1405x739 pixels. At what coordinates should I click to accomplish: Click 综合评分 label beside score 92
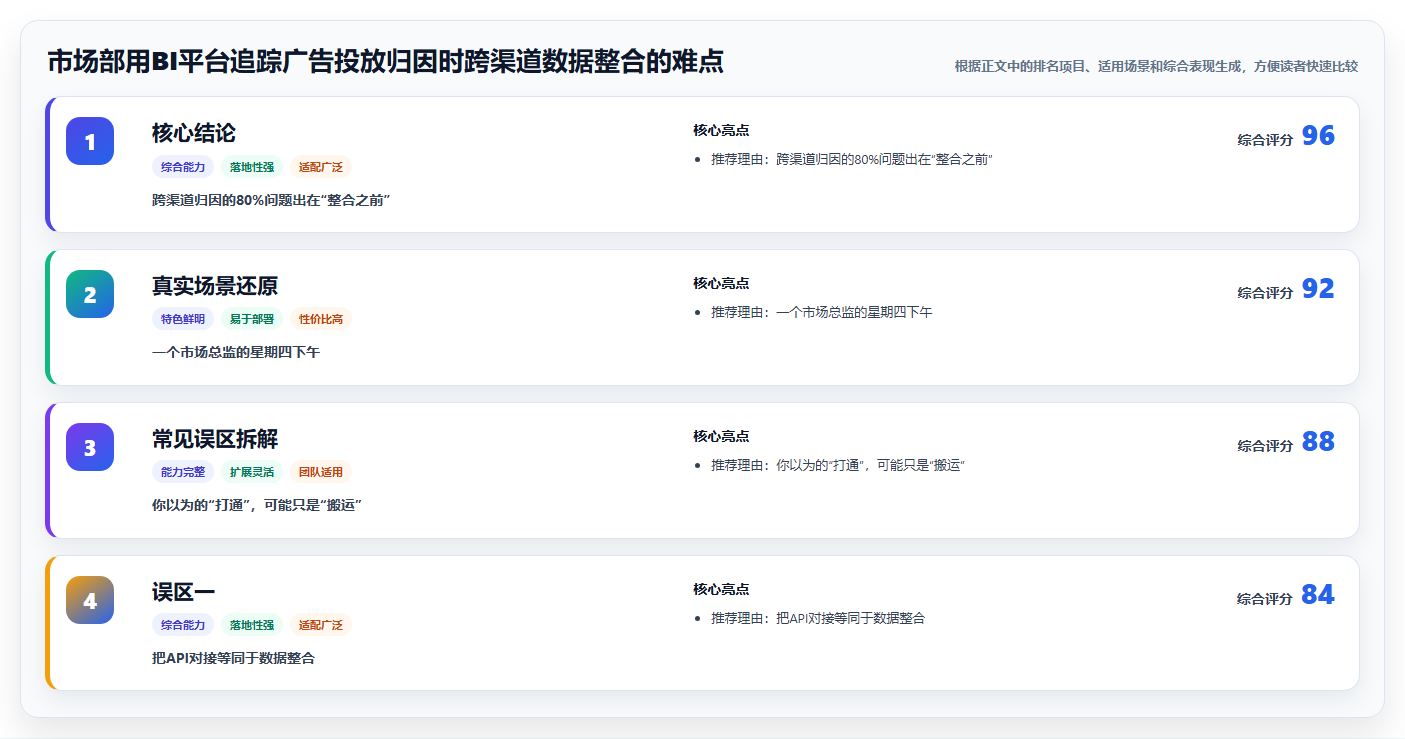1265,293
